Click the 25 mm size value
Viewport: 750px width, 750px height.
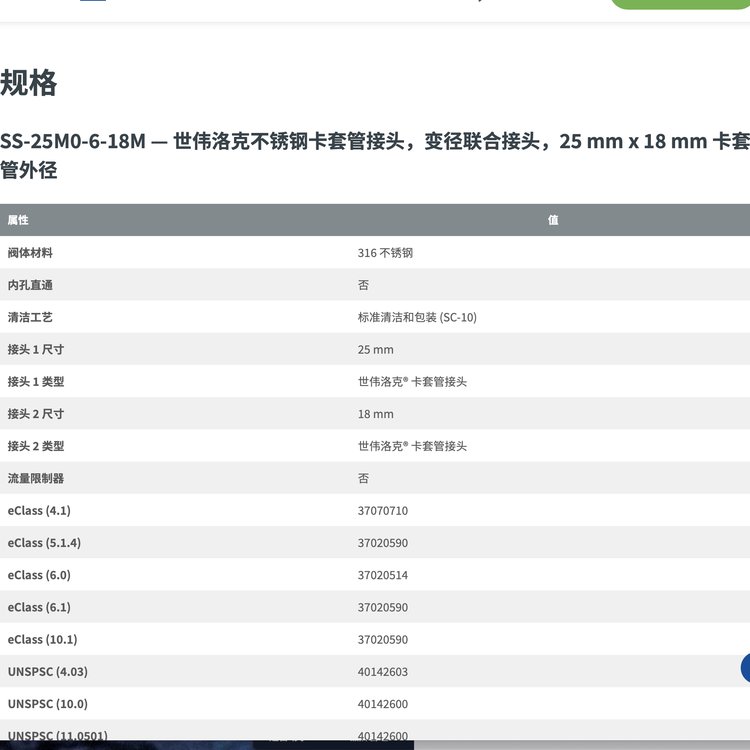pos(375,350)
